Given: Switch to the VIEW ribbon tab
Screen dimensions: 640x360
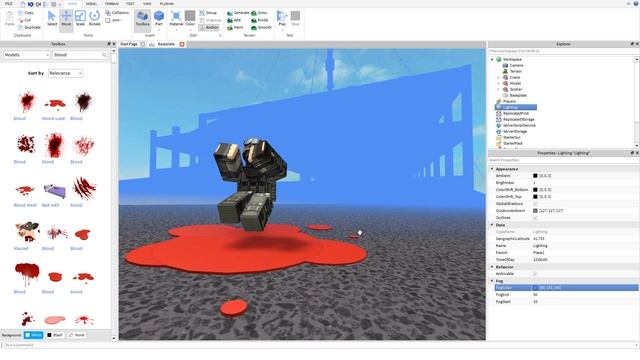Looking at the screenshot, I should pos(147,4).
